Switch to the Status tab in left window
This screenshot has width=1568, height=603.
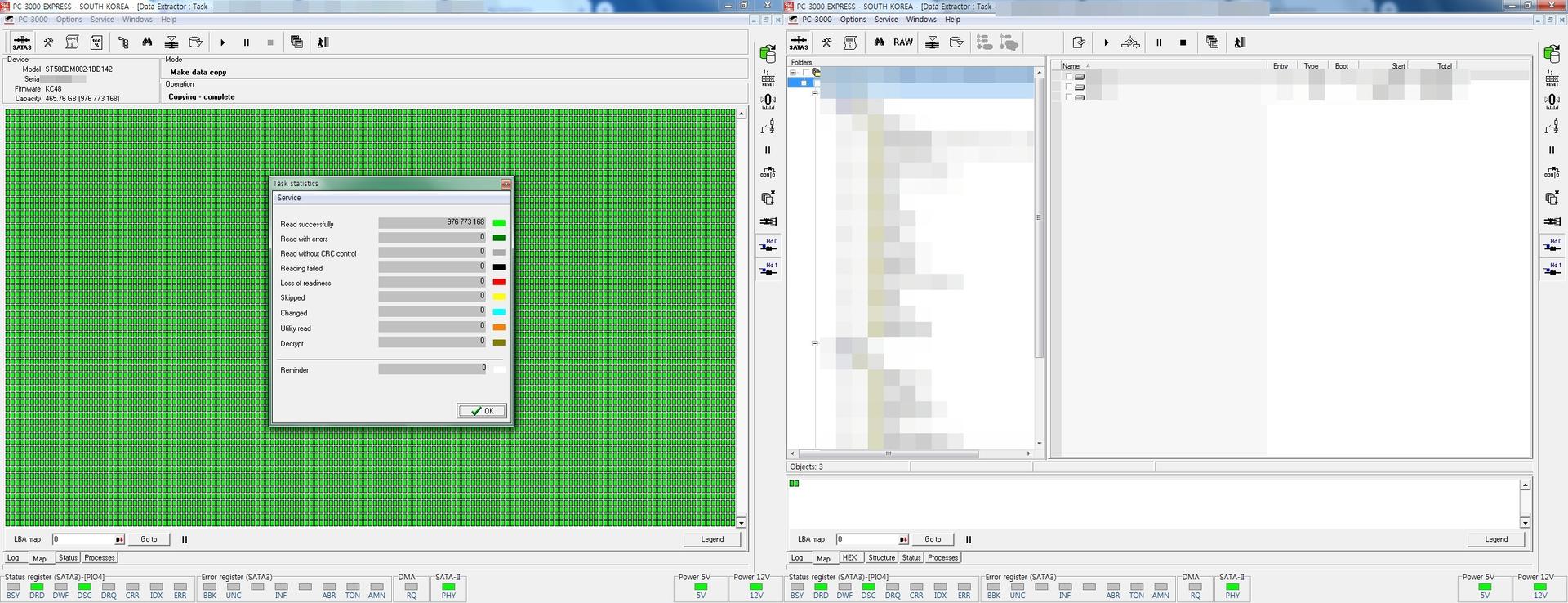pos(68,558)
